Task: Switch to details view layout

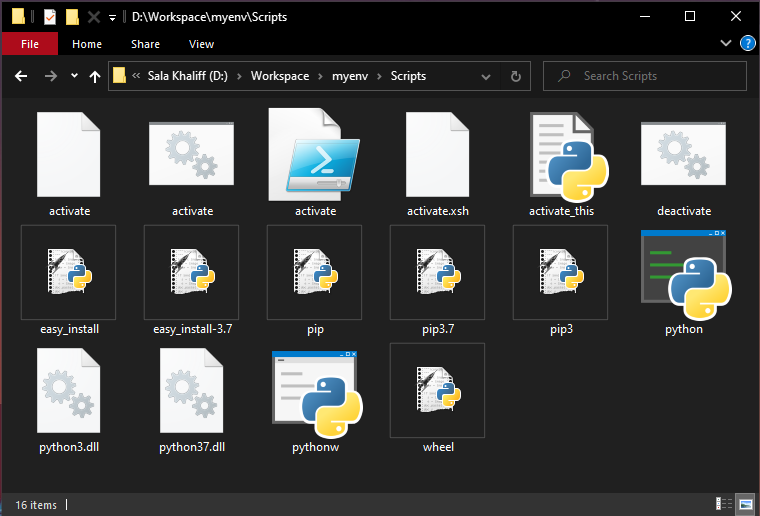Action: tap(724, 504)
